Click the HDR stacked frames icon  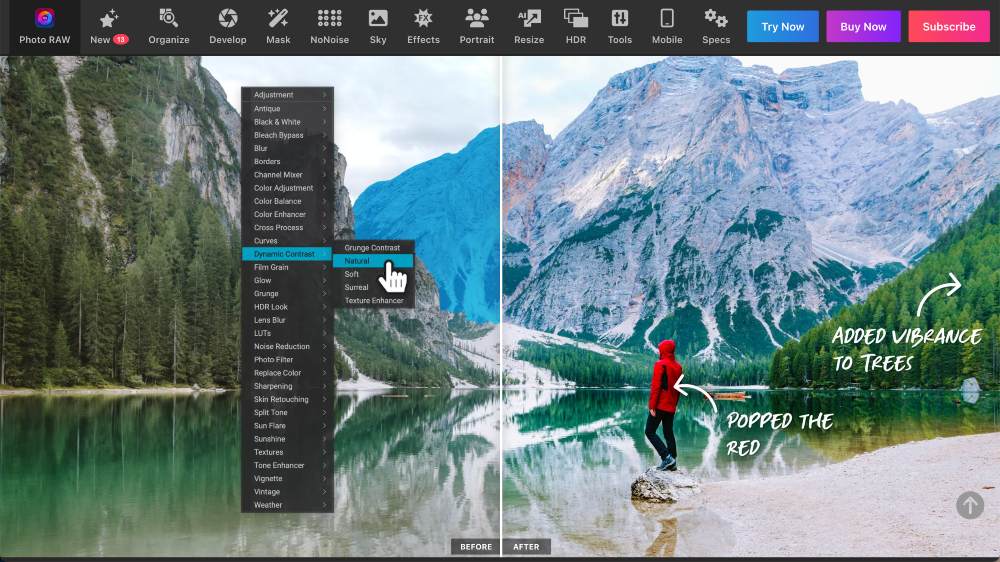click(x=576, y=18)
